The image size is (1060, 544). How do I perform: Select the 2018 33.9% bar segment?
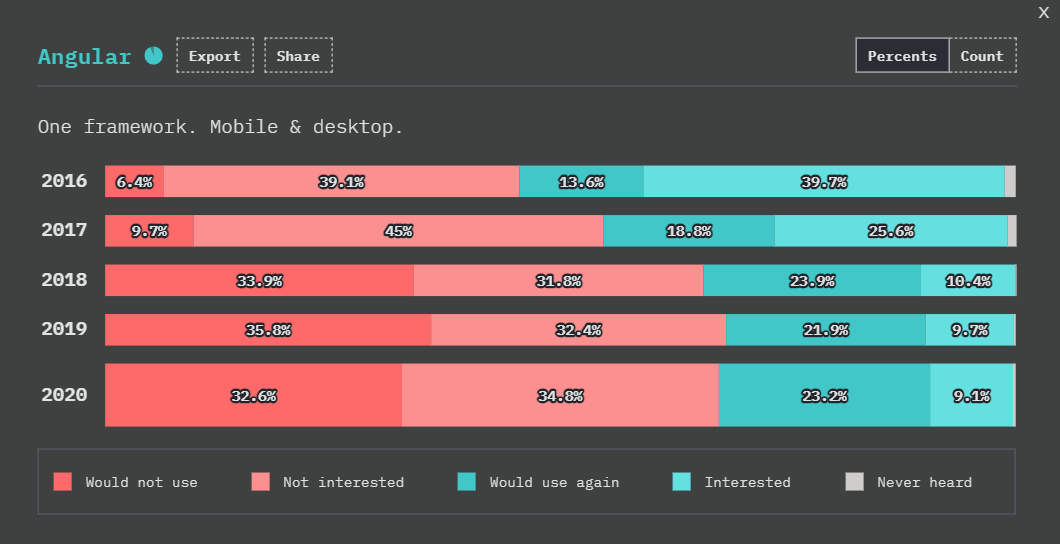point(260,280)
